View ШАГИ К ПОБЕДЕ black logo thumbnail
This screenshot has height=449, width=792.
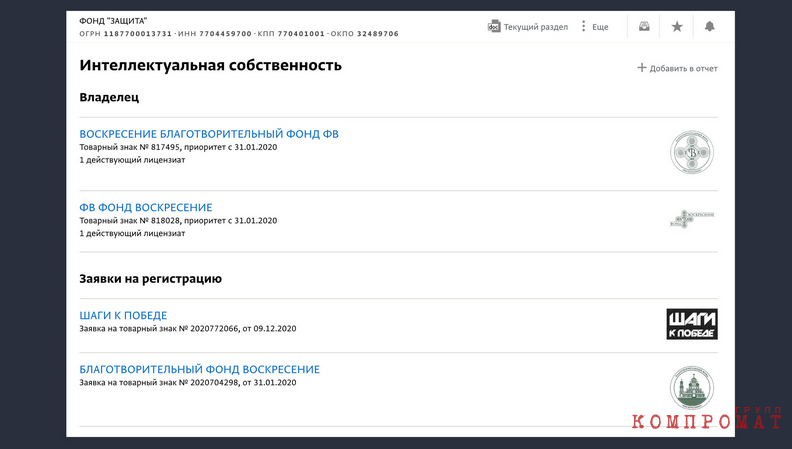pyautogui.click(x=692, y=324)
